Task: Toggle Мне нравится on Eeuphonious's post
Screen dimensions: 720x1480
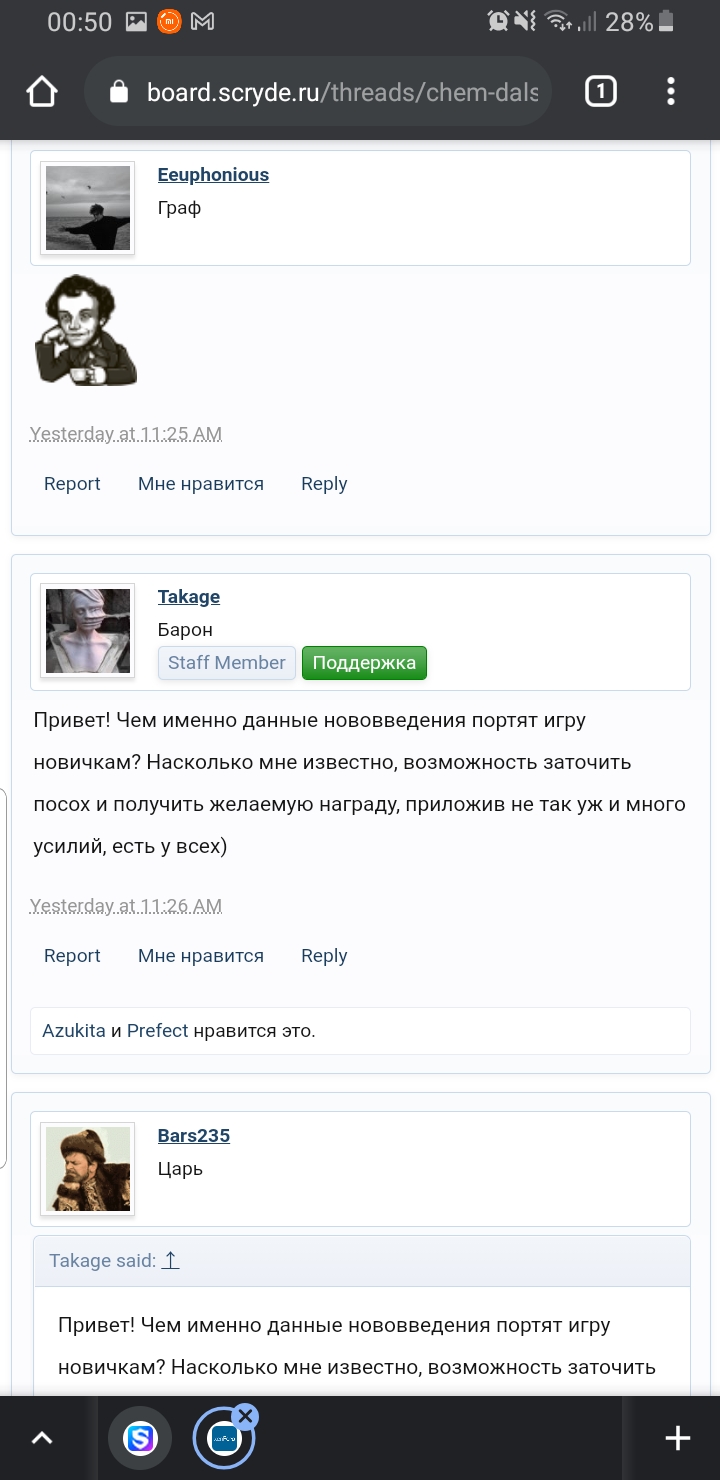Action: (200, 483)
